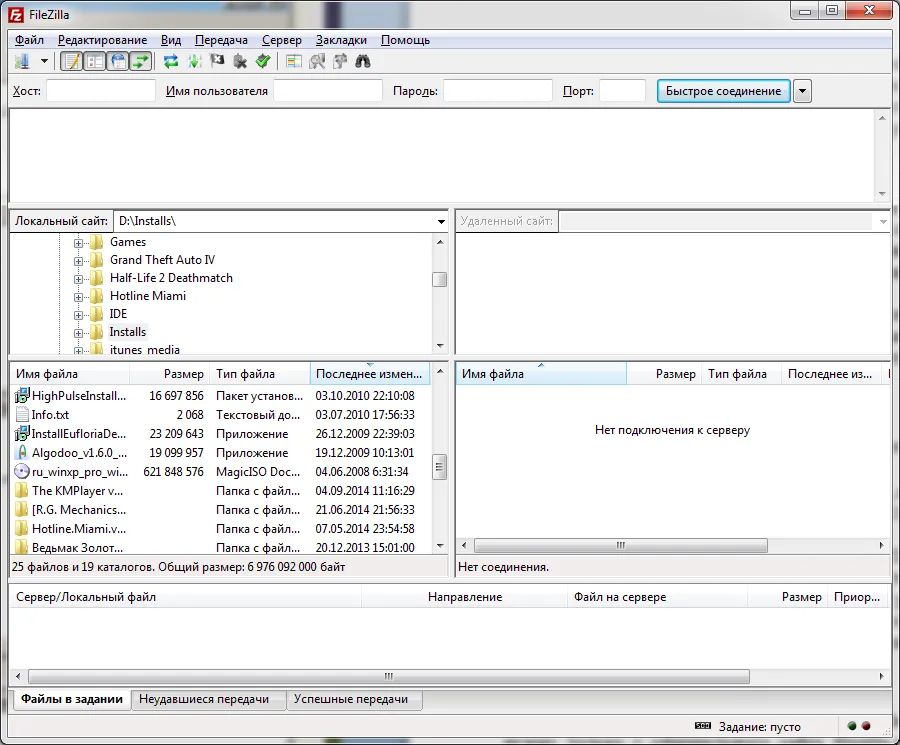Sort remote files by Имя файла column
The height and width of the screenshot is (745, 900).
(x=541, y=374)
